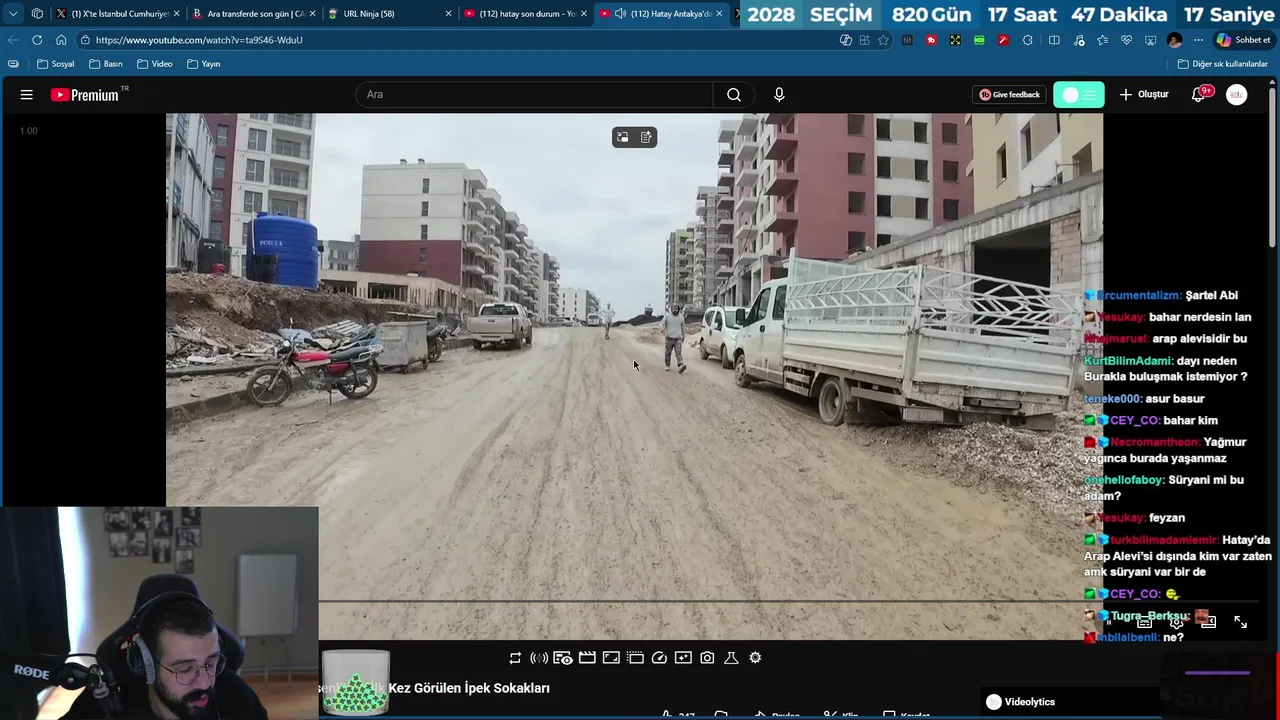
Task: Toggle the green switch in YouTube header
Action: pos(1079,95)
